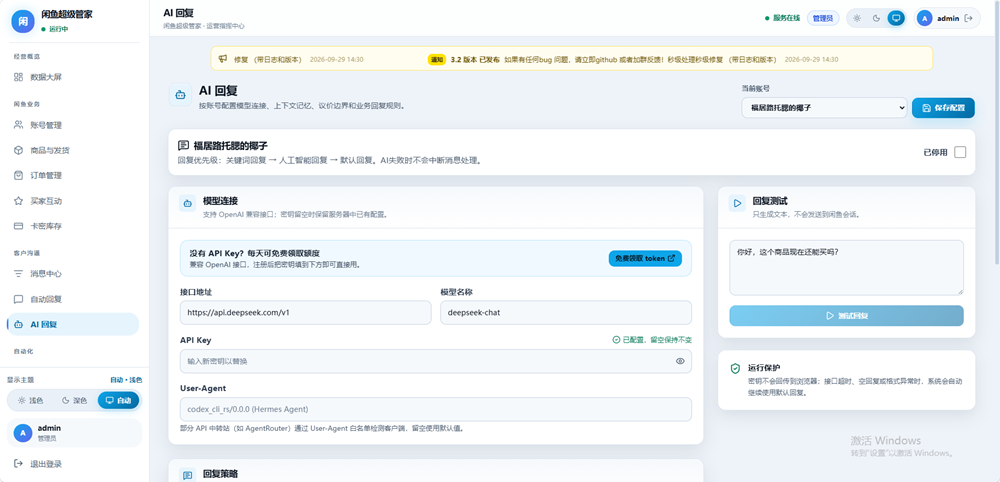The image size is (1000, 482).
Task: Click the 模型连接 card robot icon
Action: pyautogui.click(x=188, y=203)
